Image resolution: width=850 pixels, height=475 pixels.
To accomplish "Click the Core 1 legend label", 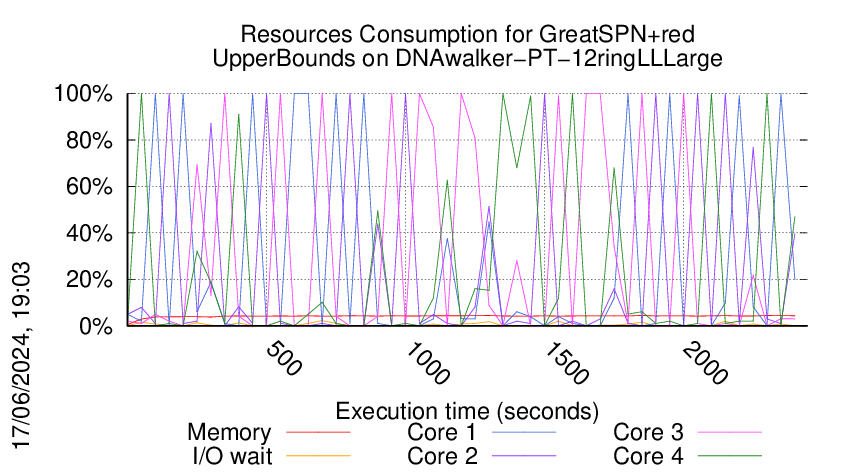I will pyautogui.click(x=442, y=432).
